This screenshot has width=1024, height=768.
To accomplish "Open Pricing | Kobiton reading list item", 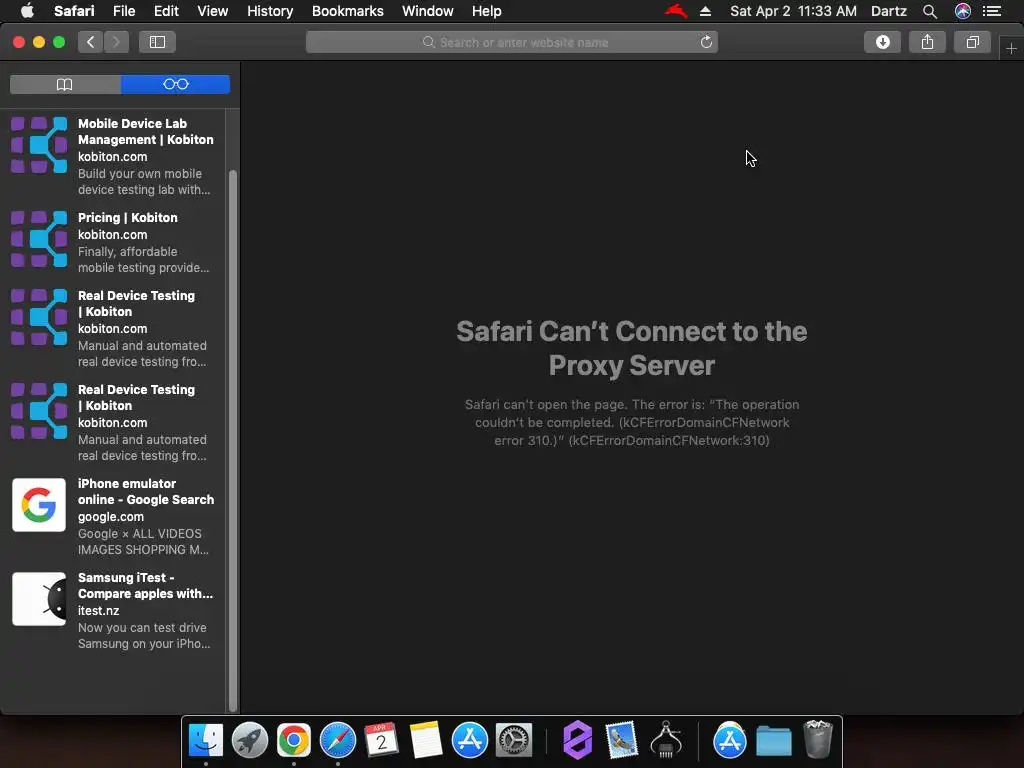I will [x=113, y=242].
